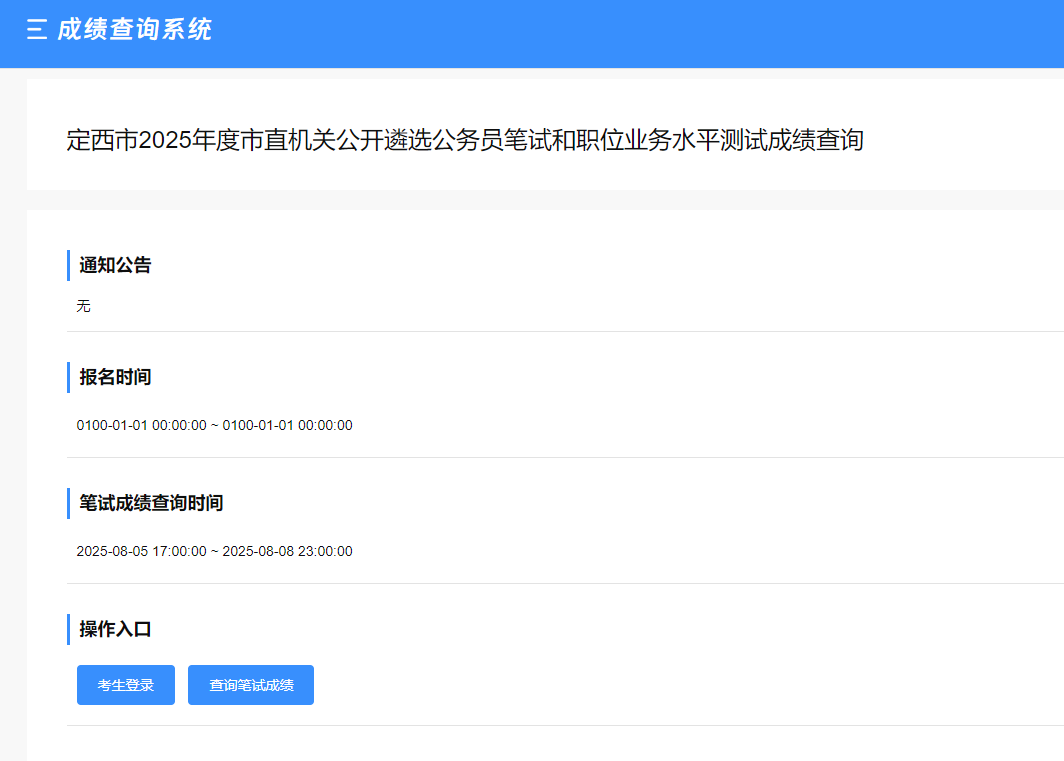
Task: Click blue accent bar beside 笔试成绩查询时间
Action: pyautogui.click(x=68, y=503)
